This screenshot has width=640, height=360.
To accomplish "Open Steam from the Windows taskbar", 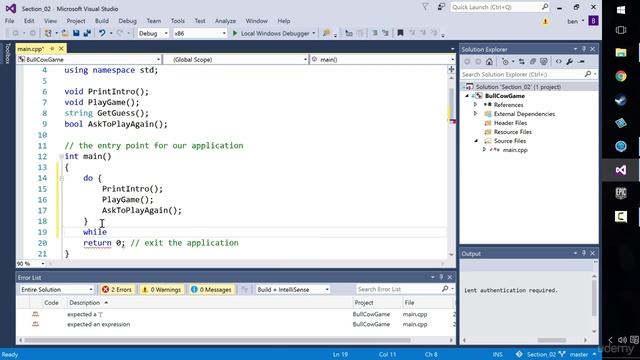I will click(x=621, y=100).
